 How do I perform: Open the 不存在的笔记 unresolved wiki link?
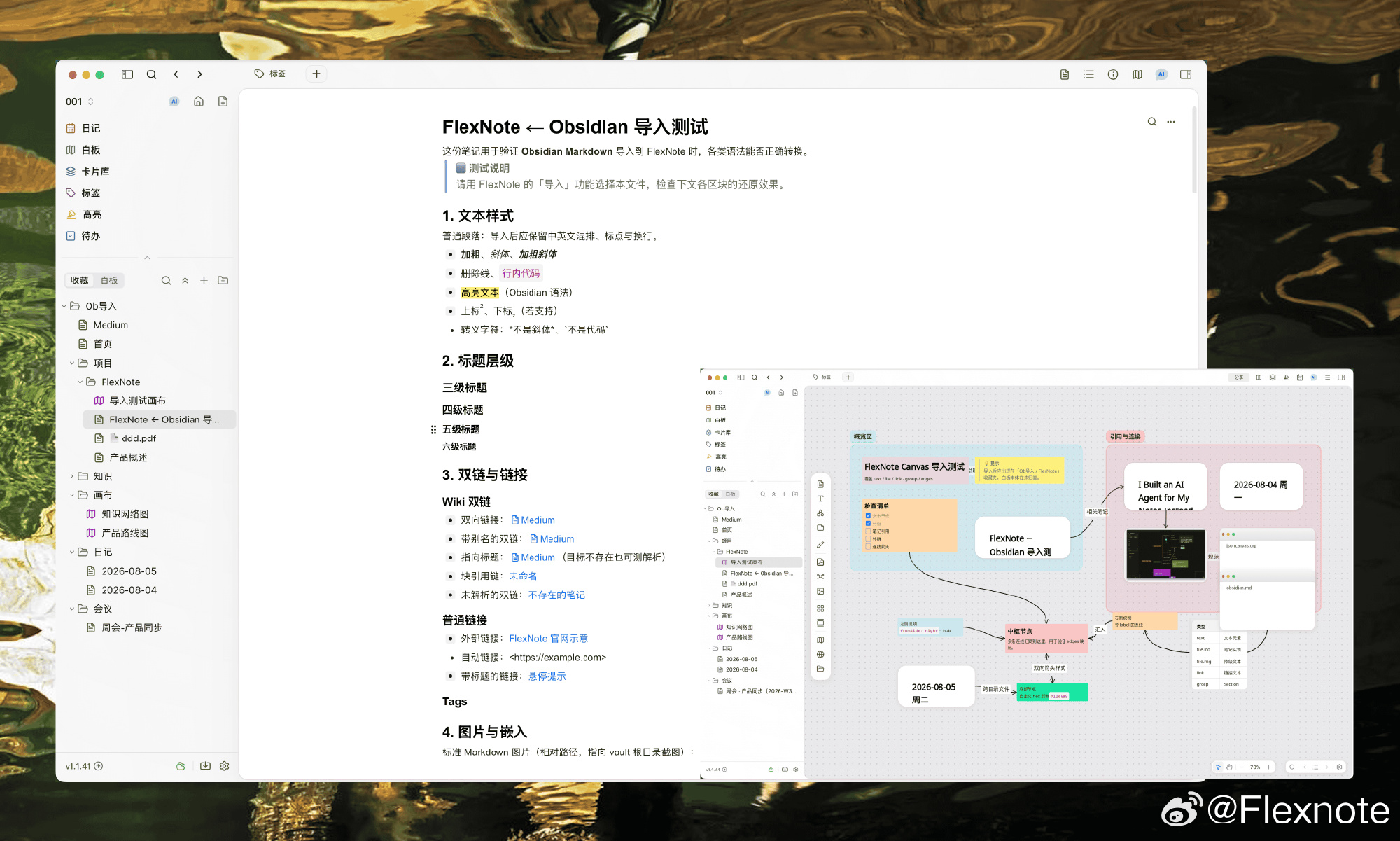click(556, 595)
